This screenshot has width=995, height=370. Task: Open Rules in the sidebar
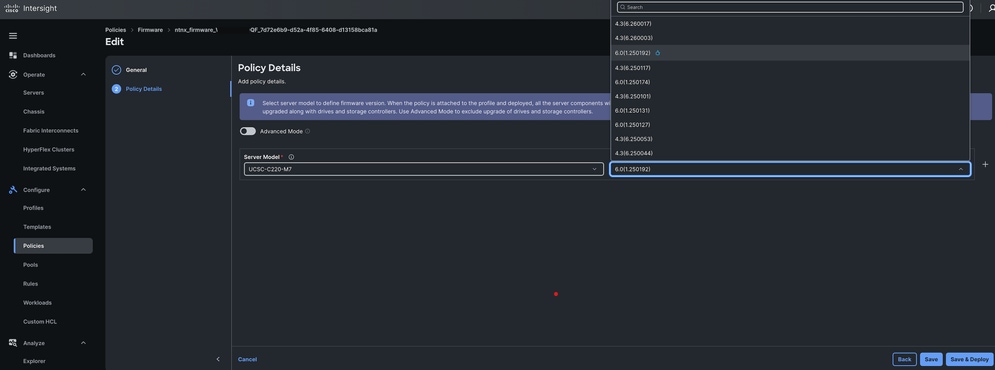pyautogui.click(x=30, y=284)
